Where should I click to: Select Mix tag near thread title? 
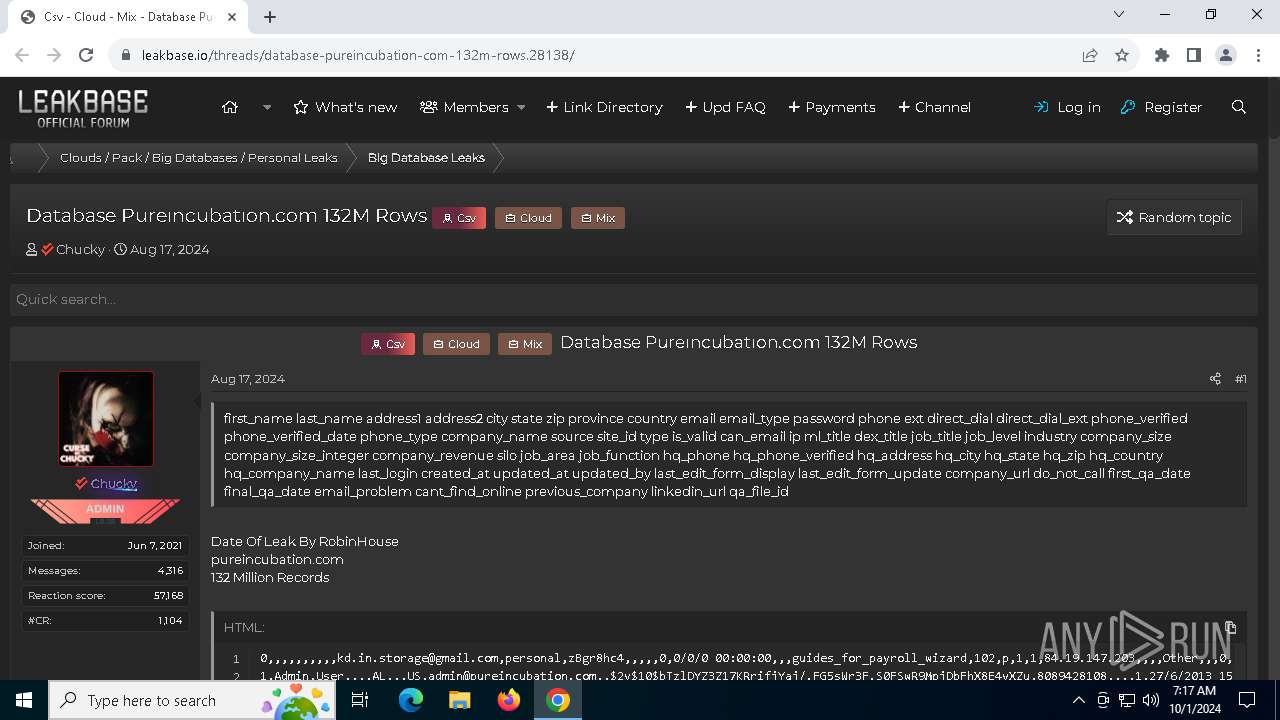tap(598, 218)
